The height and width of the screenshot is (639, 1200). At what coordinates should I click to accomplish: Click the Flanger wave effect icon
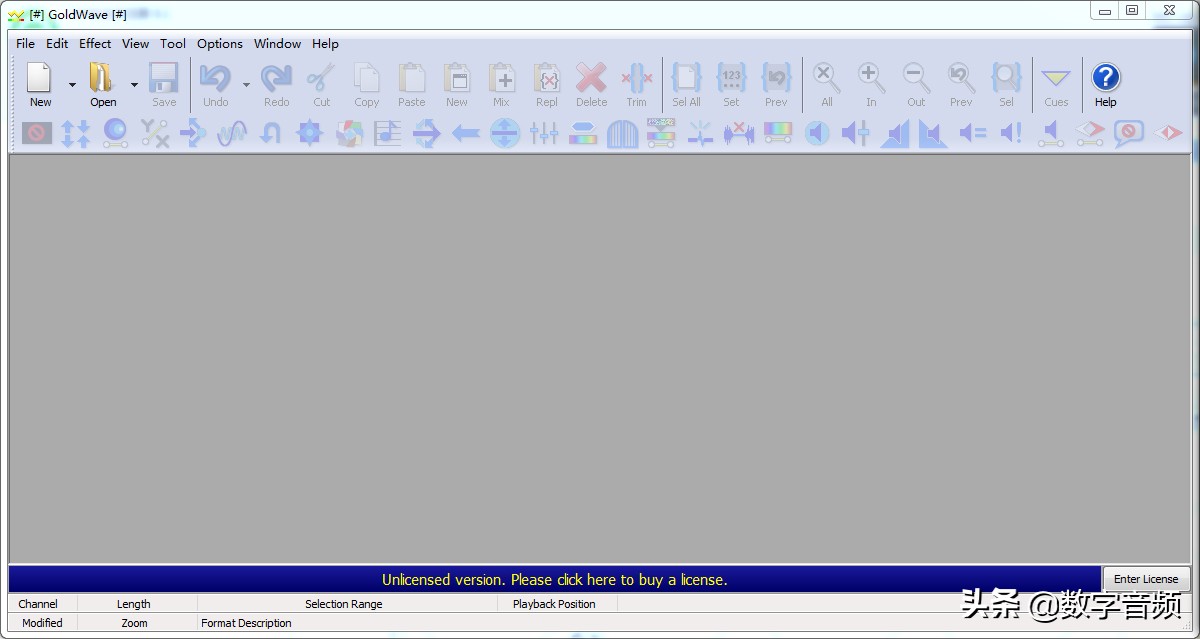click(x=232, y=133)
